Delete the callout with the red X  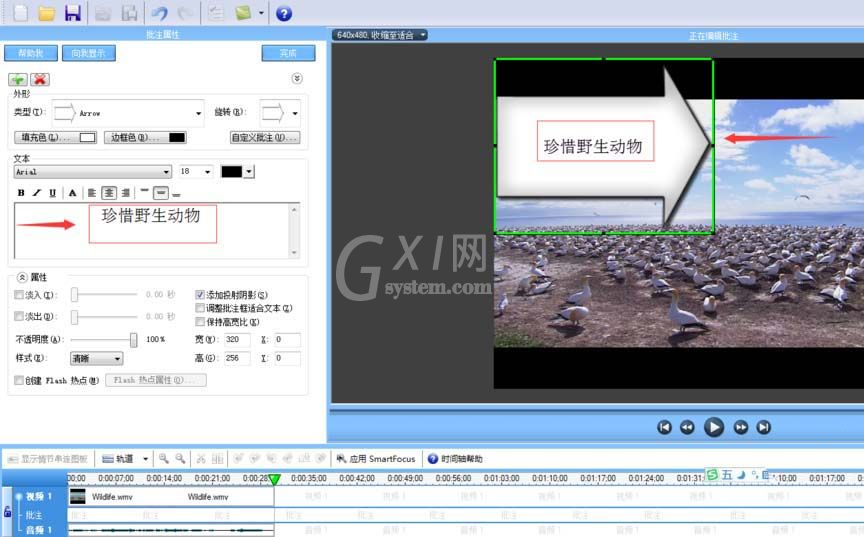point(40,79)
